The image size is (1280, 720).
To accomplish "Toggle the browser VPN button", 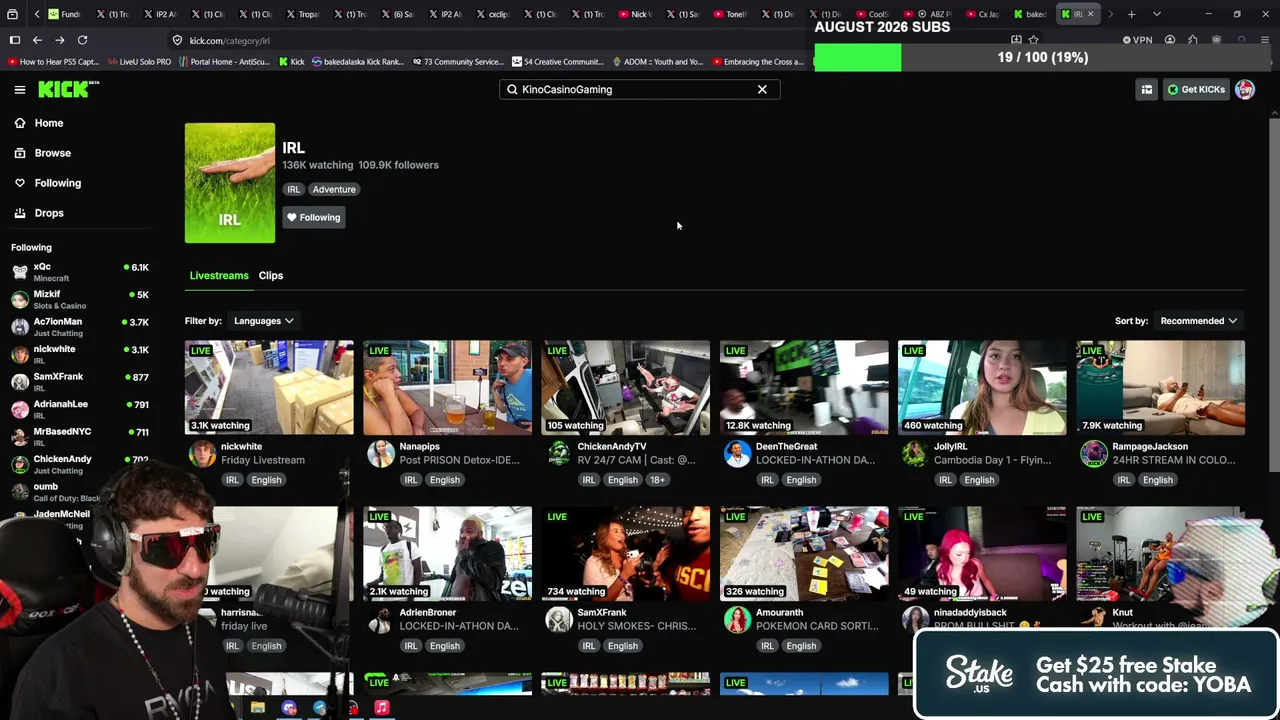I will click(x=1138, y=40).
